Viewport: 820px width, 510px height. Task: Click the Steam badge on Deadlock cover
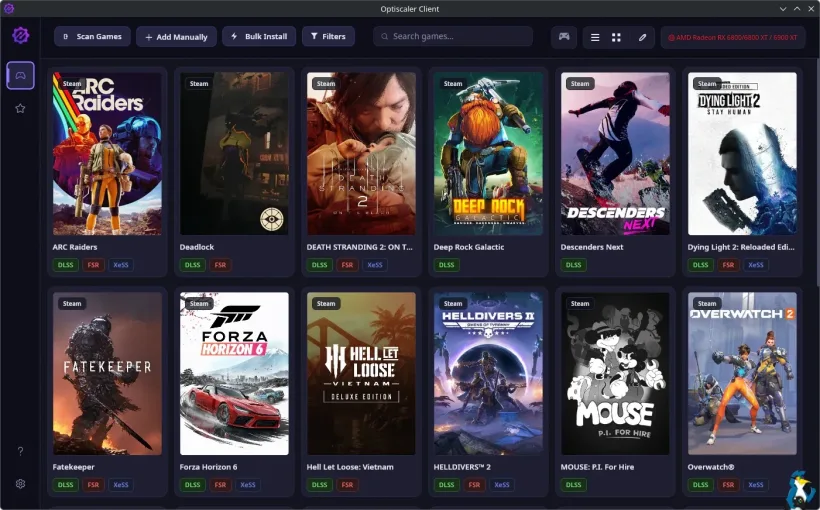coord(199,84)
